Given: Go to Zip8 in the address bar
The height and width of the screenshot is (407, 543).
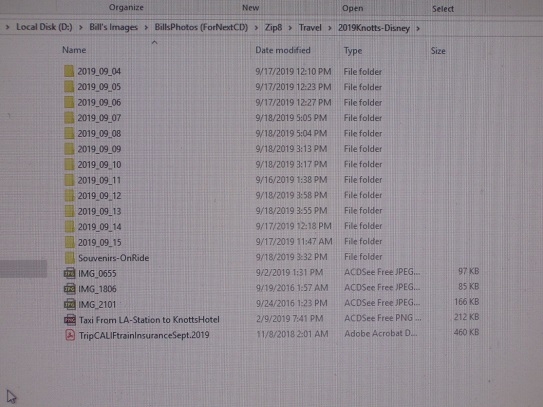Looking at the screenshot, I should tap(273, 28).
